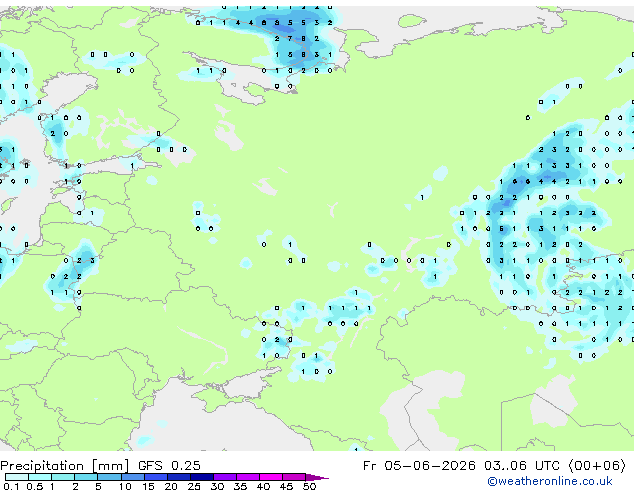Click the 'GFS 0.25' model label
The width and height of the screenshot is (634, 490).
point(169,465)
